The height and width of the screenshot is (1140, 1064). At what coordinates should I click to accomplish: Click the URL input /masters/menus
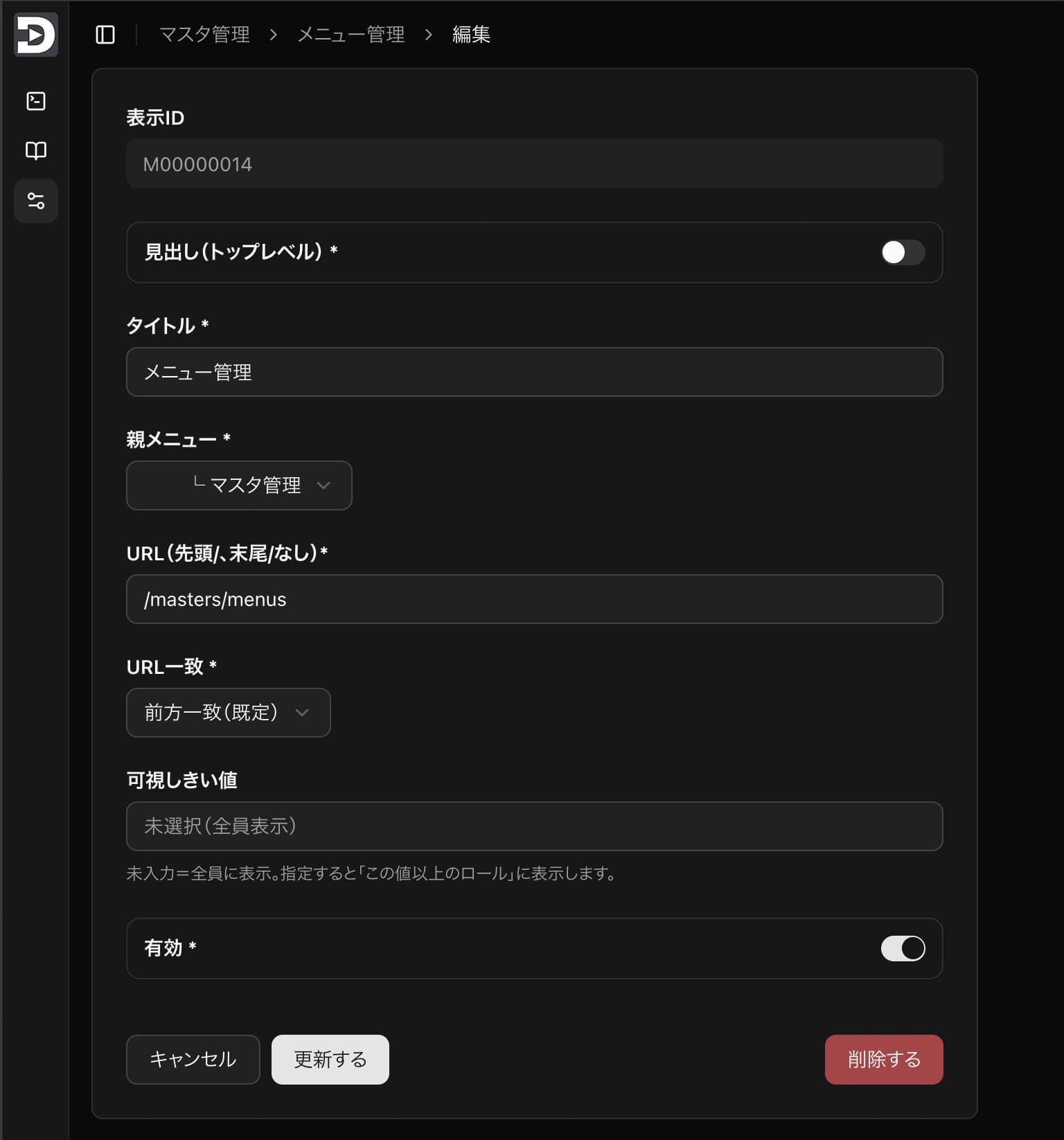click(534, 599)
